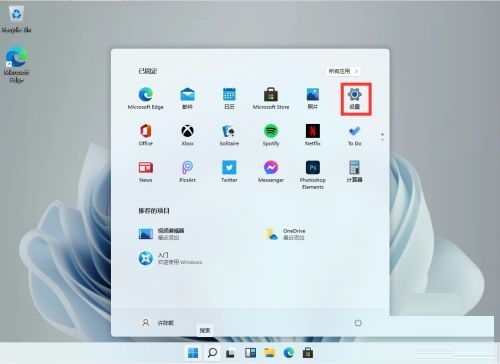This screenshot has height=364, width=500.
Task: Click the Power button in Start menu
Action: (x=358, y=323)
